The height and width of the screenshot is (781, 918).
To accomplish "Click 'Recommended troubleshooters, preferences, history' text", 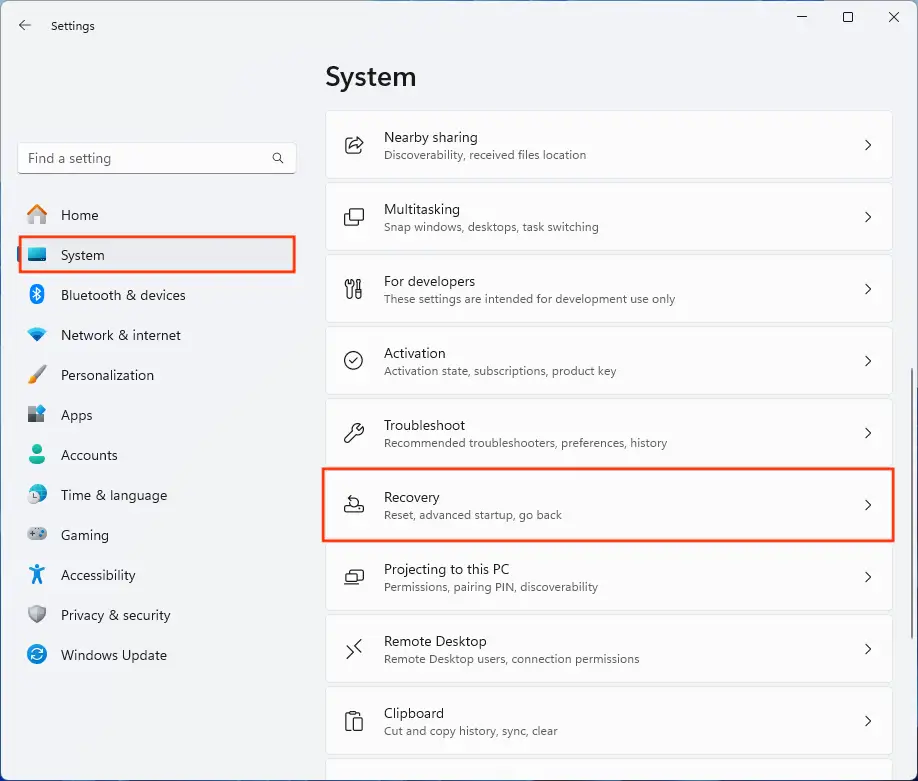I will [x=526, y=443].
